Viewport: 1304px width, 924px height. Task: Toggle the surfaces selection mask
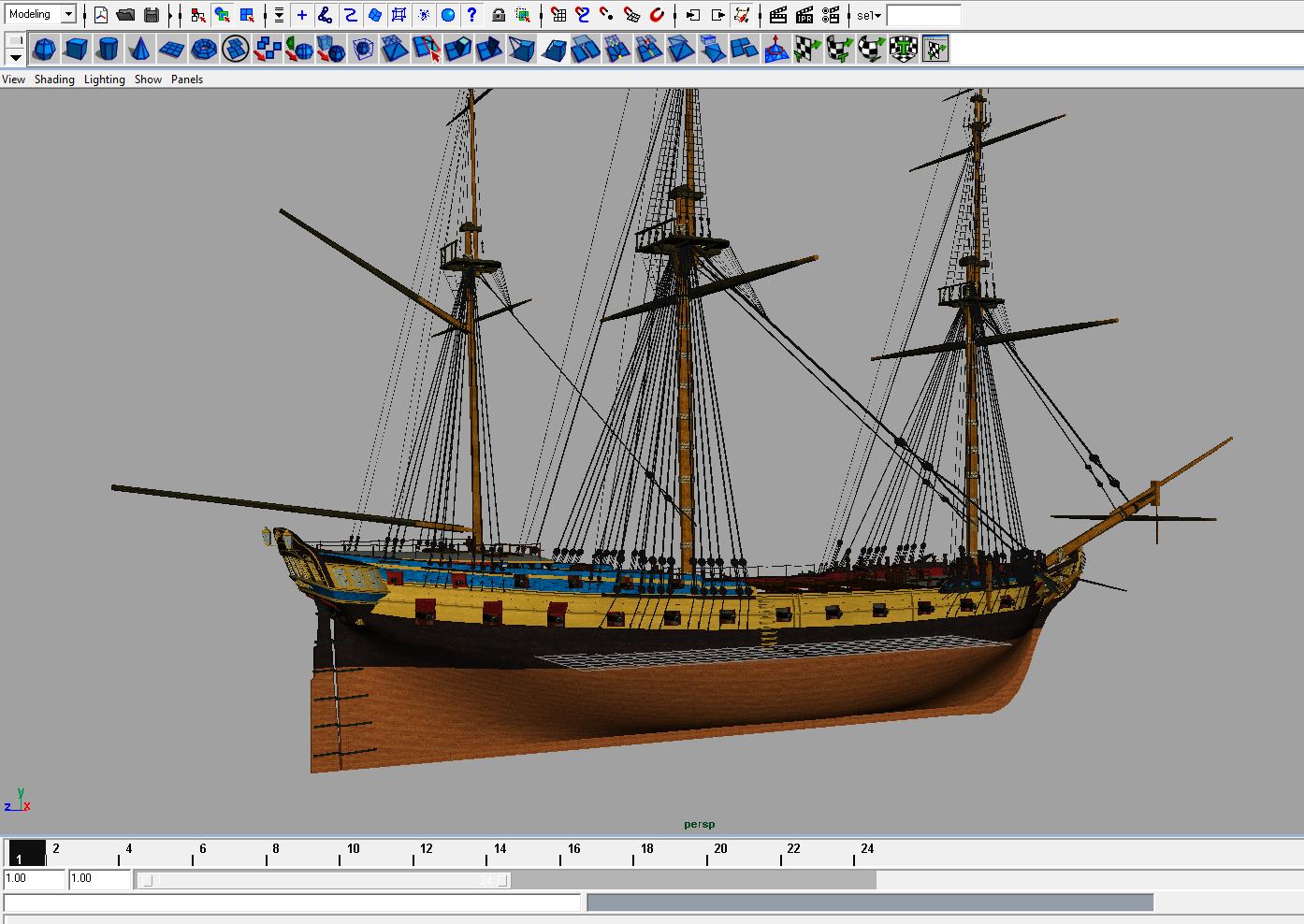pos(374,15)
